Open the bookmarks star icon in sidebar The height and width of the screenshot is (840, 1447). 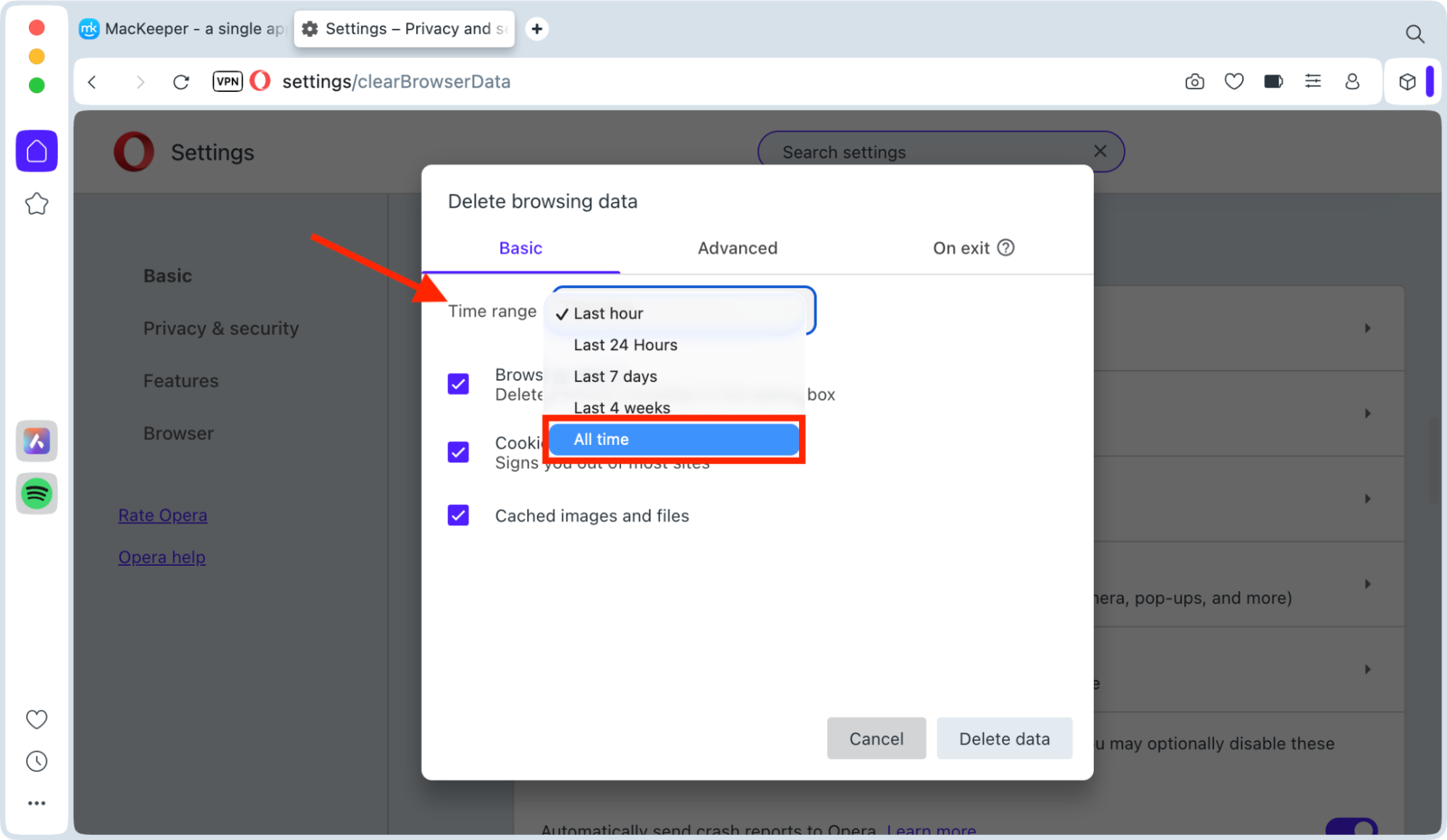coord(36,203)
